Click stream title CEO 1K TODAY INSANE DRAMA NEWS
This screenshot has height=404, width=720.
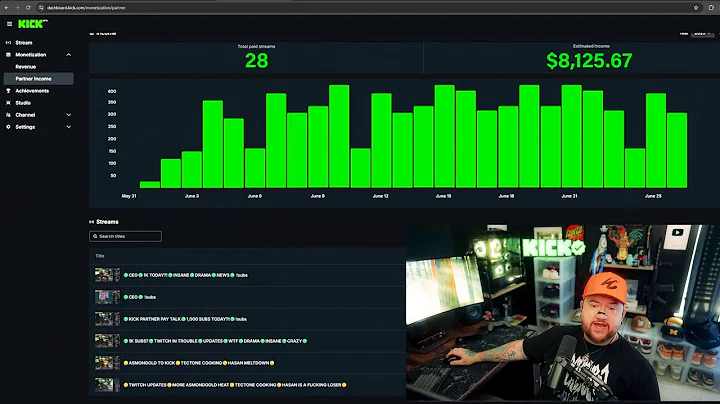[x=186, y=275]
